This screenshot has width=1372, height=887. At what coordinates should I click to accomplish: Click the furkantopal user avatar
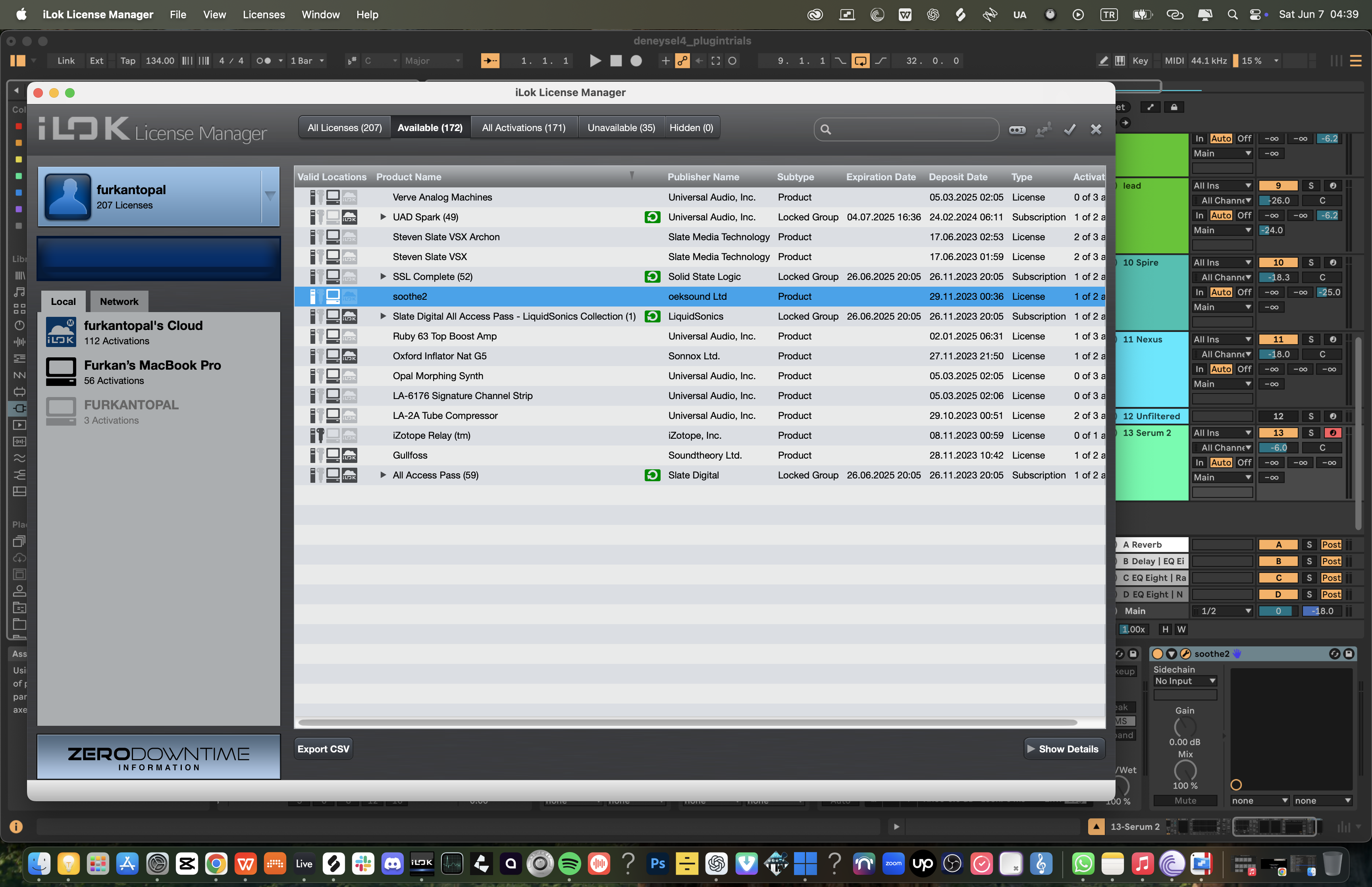coord(68,197)
